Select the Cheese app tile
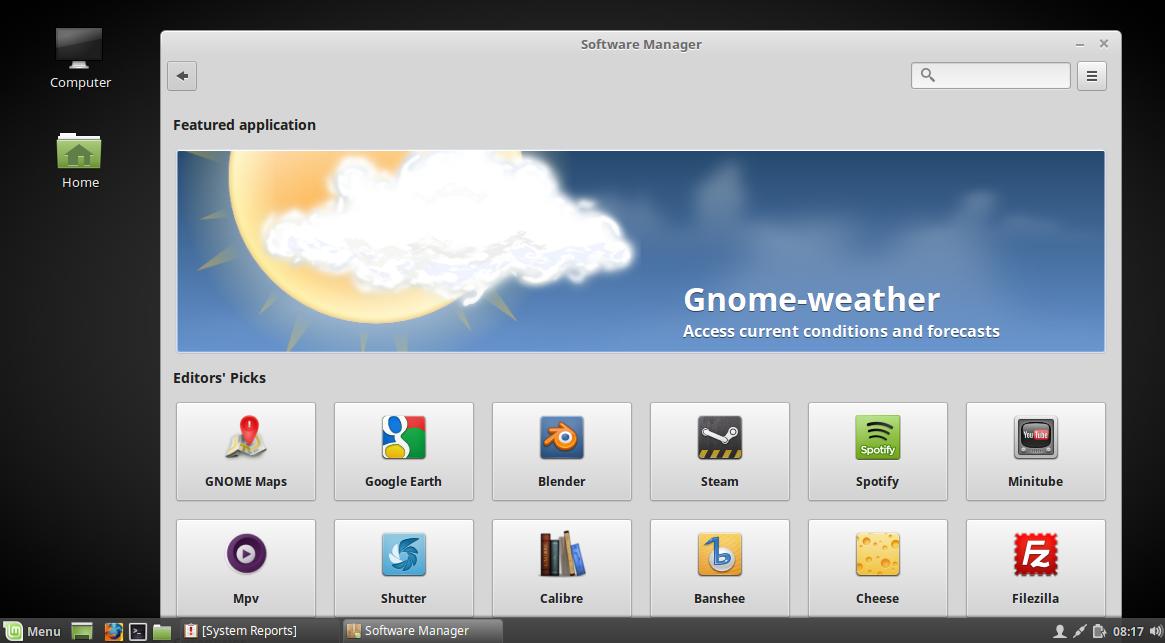This screenshot has width=1165, height=643. (877, 568)
